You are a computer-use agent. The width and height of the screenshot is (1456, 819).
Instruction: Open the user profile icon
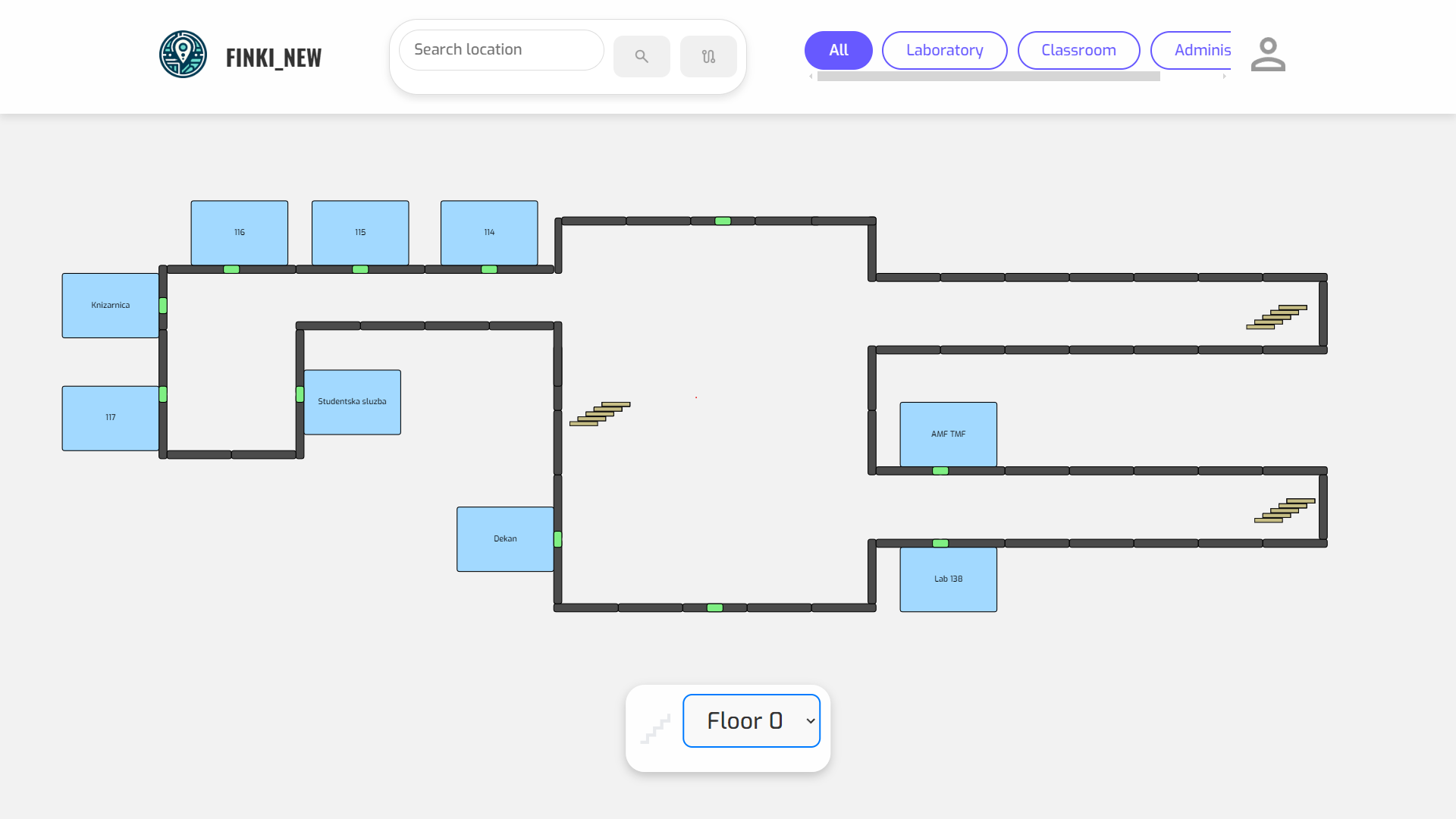tap(1268, 55)
